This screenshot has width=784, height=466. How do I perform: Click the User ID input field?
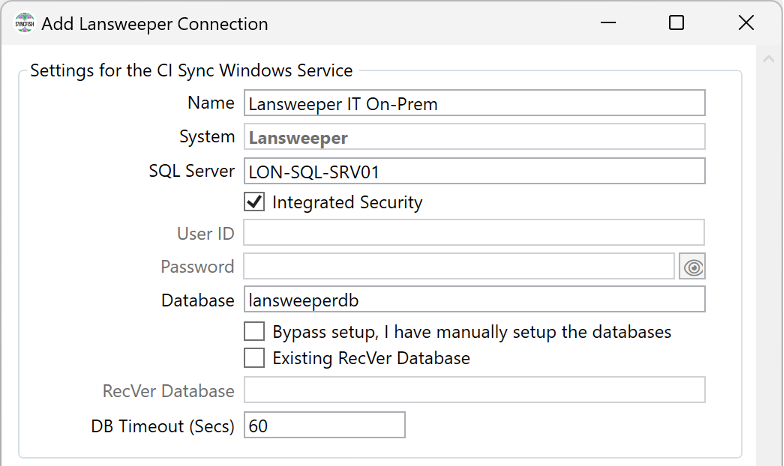click(x=474, y=232)
